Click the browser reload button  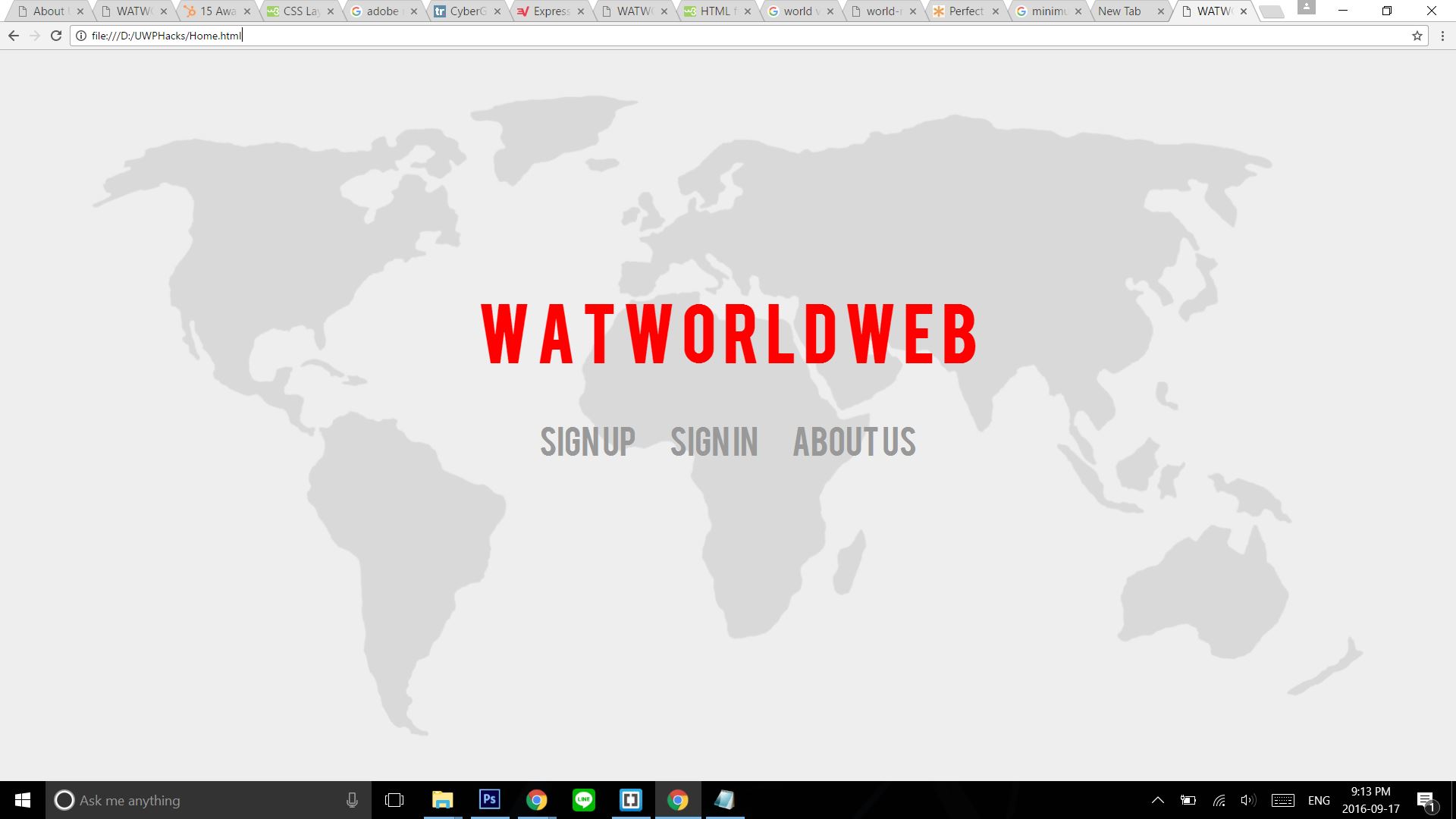coord(56,36)
